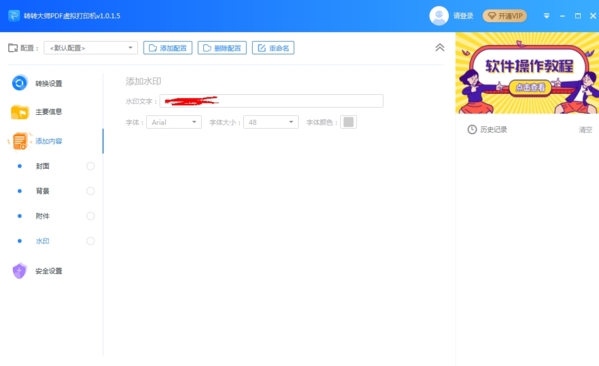The width and height of the screenshot is (599, 366).
Task: Minimize the window
Action: [x=562, y=16]
